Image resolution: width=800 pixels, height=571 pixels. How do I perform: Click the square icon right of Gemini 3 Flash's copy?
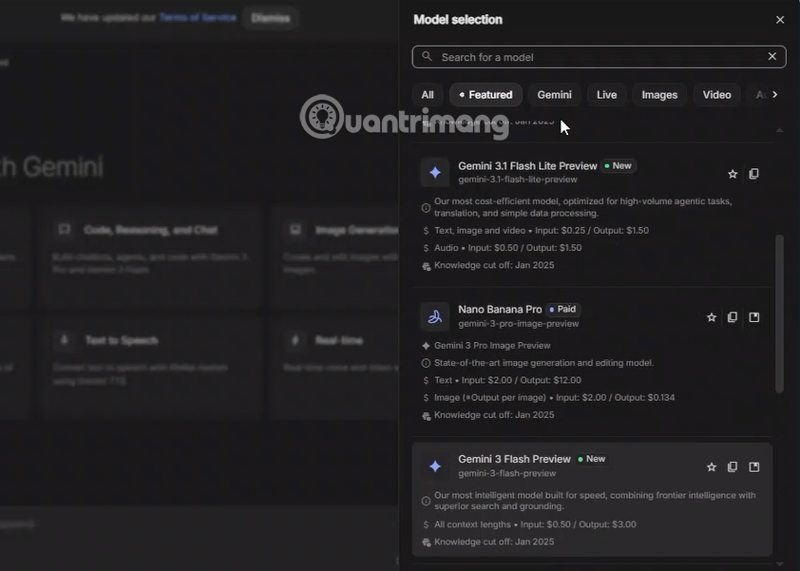pos(754,467)
